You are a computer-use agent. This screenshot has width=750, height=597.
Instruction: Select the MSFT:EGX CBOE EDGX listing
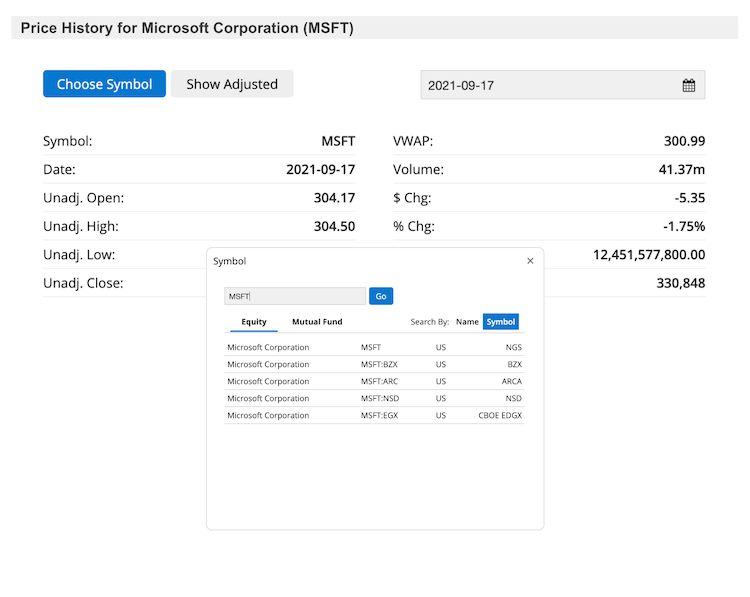(x=374, y=415)
